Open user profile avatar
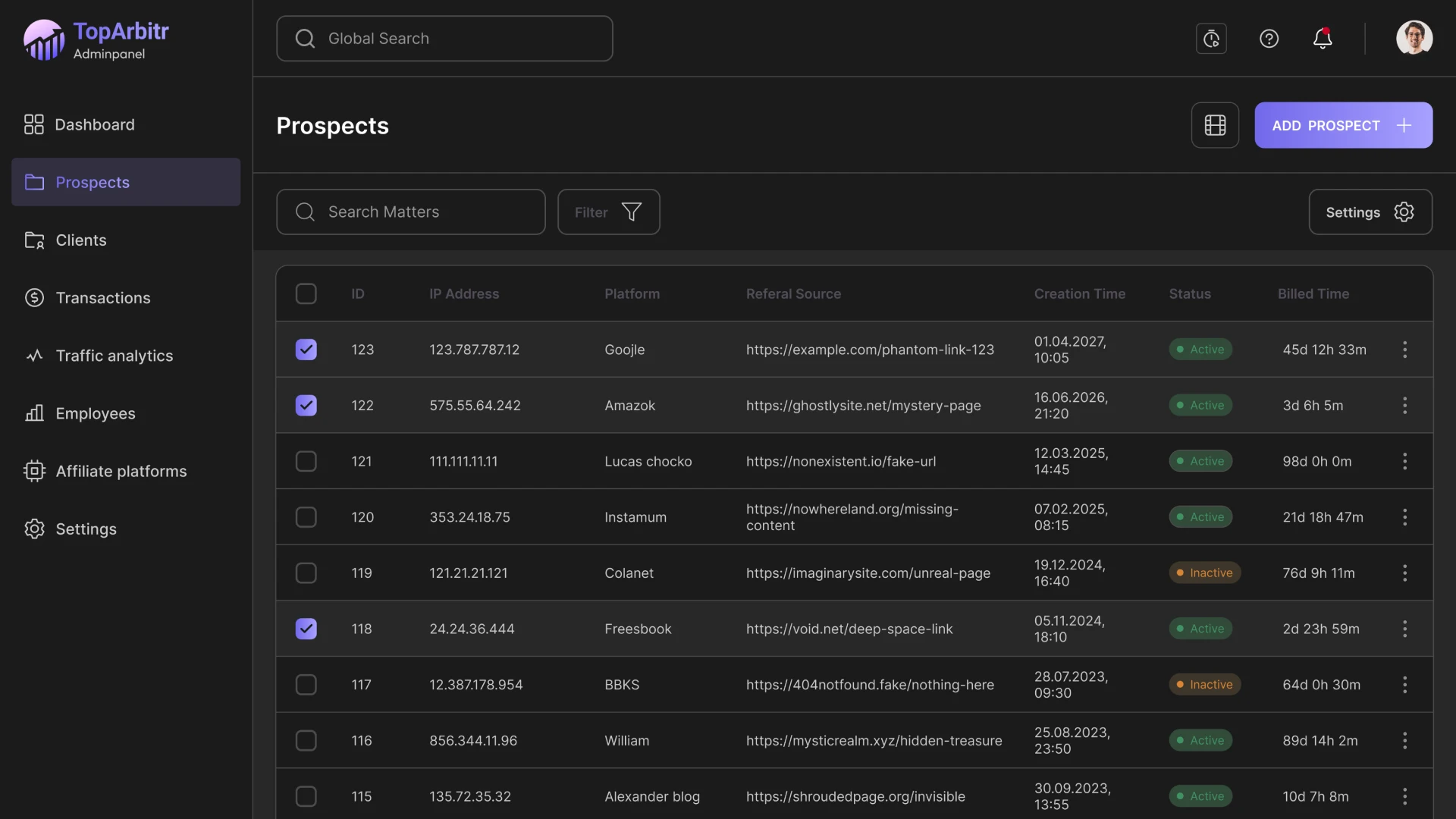Screen dimensions: 1456x819 [x=1414, y=38]
